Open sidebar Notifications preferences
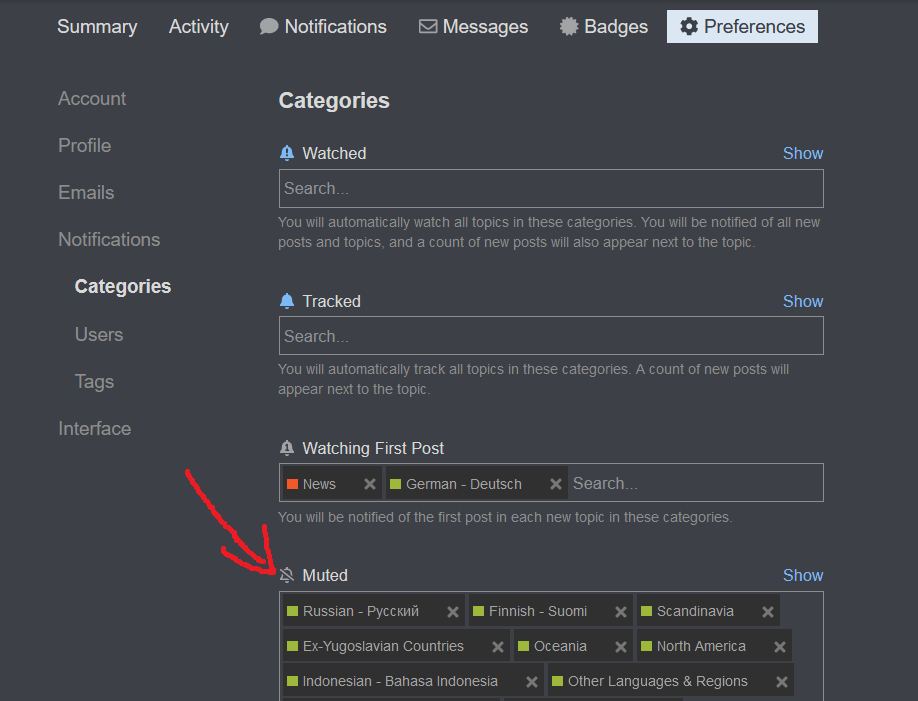 pyautogui.click(x=109, y=239)
